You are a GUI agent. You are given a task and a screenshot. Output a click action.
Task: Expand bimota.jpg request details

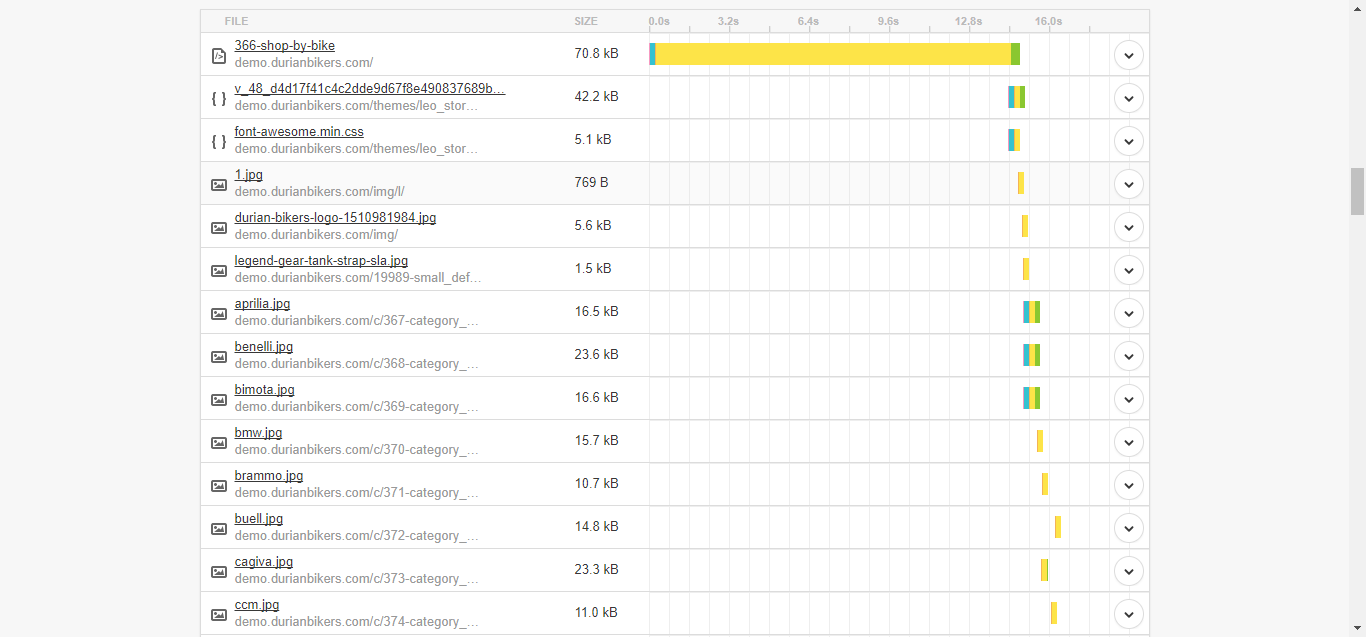pos(1128,399)
